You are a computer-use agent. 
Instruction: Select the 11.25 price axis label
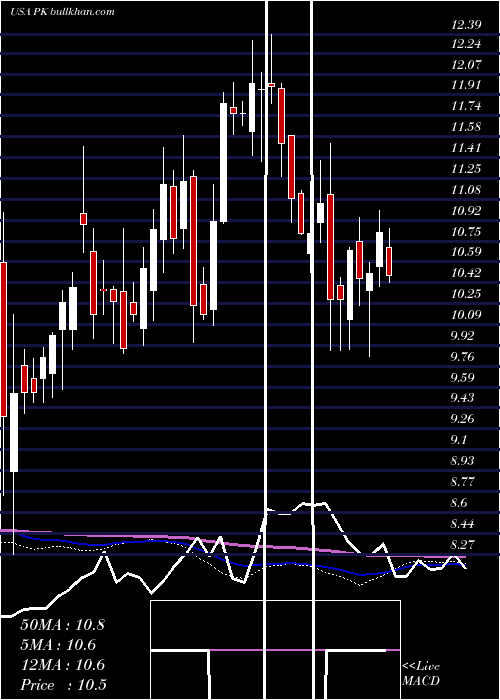(x=466, y=169)
